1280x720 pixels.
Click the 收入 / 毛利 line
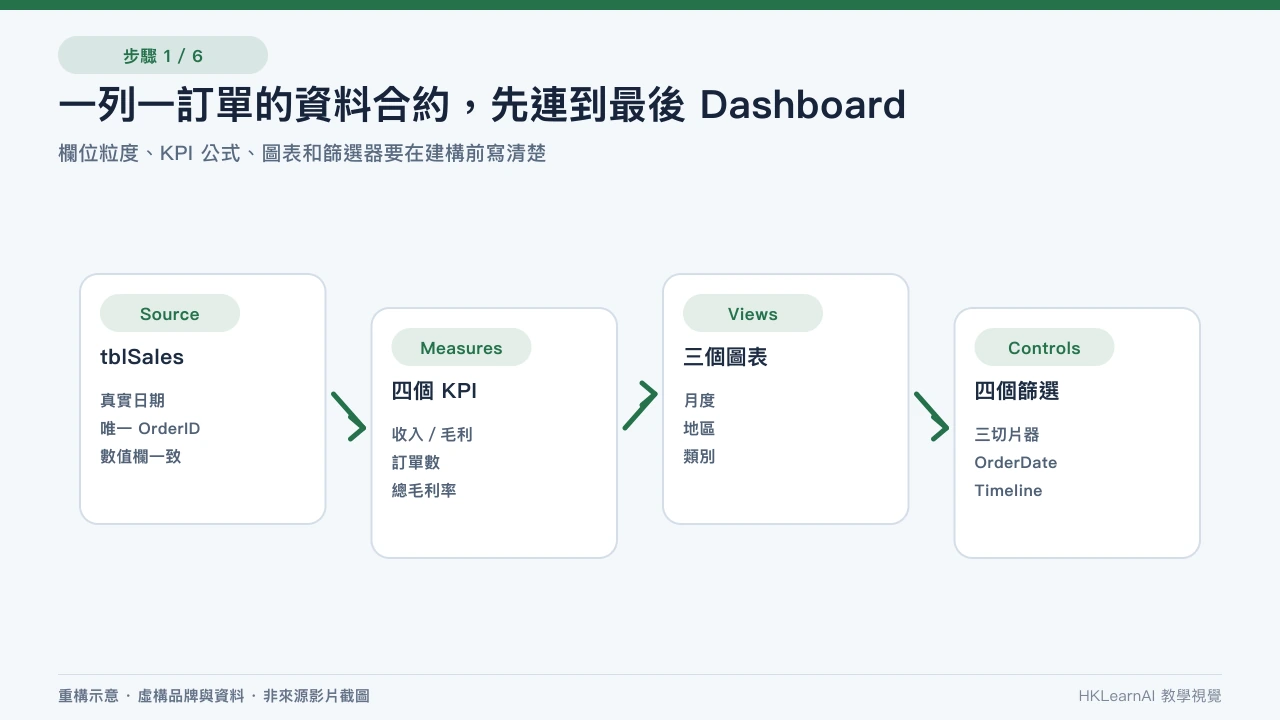pos(432,434)
